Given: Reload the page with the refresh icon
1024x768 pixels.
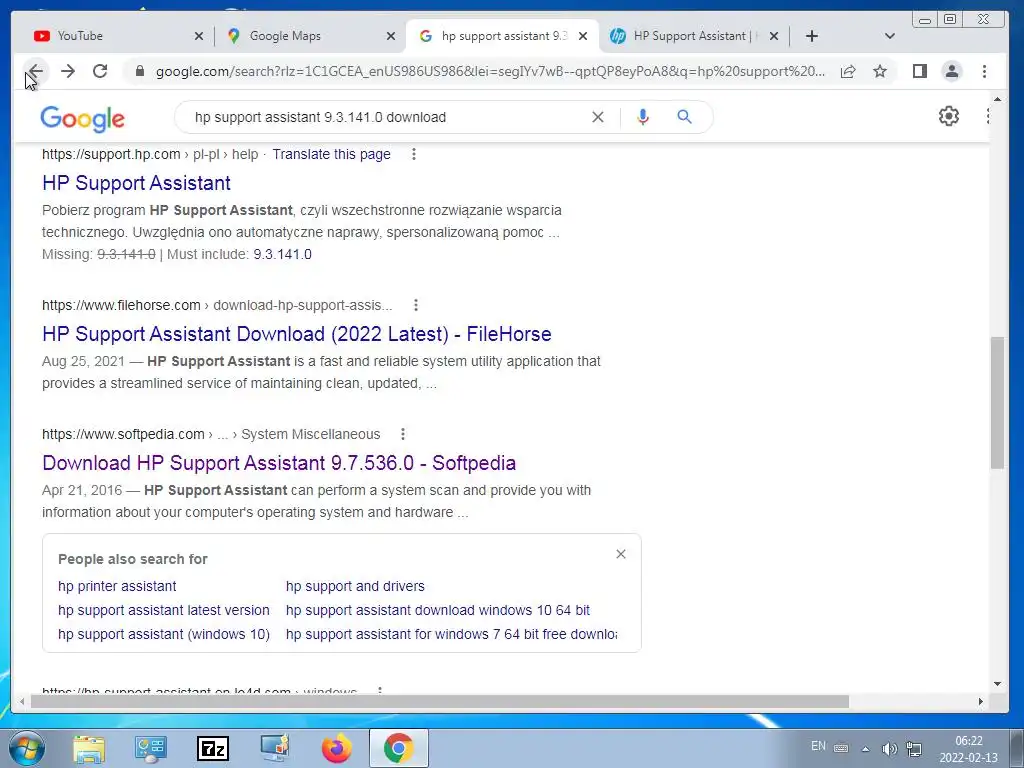Looking at the screenshot, I should (x=100, y=71).
